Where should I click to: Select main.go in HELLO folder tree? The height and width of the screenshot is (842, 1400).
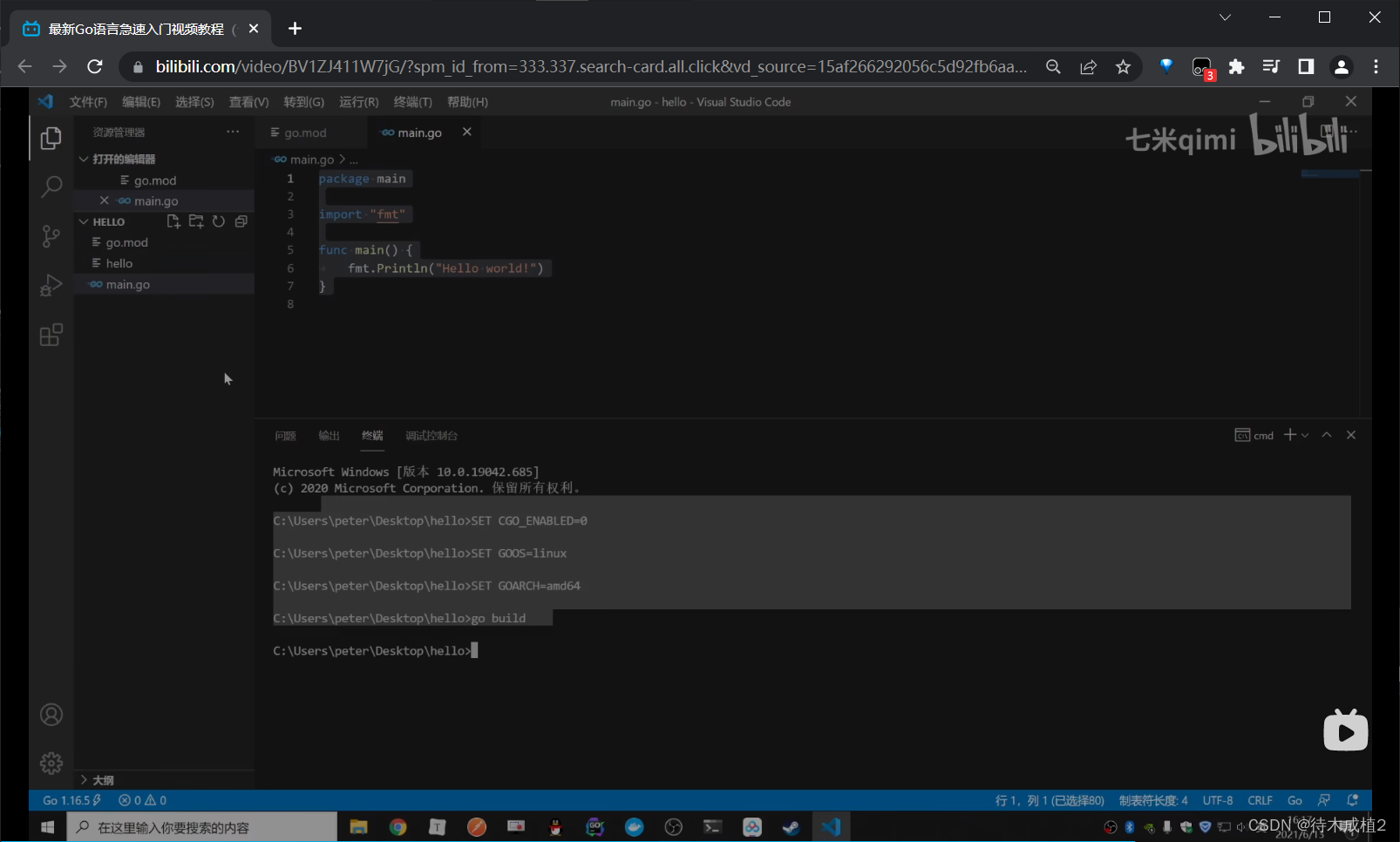pos(164,284)
